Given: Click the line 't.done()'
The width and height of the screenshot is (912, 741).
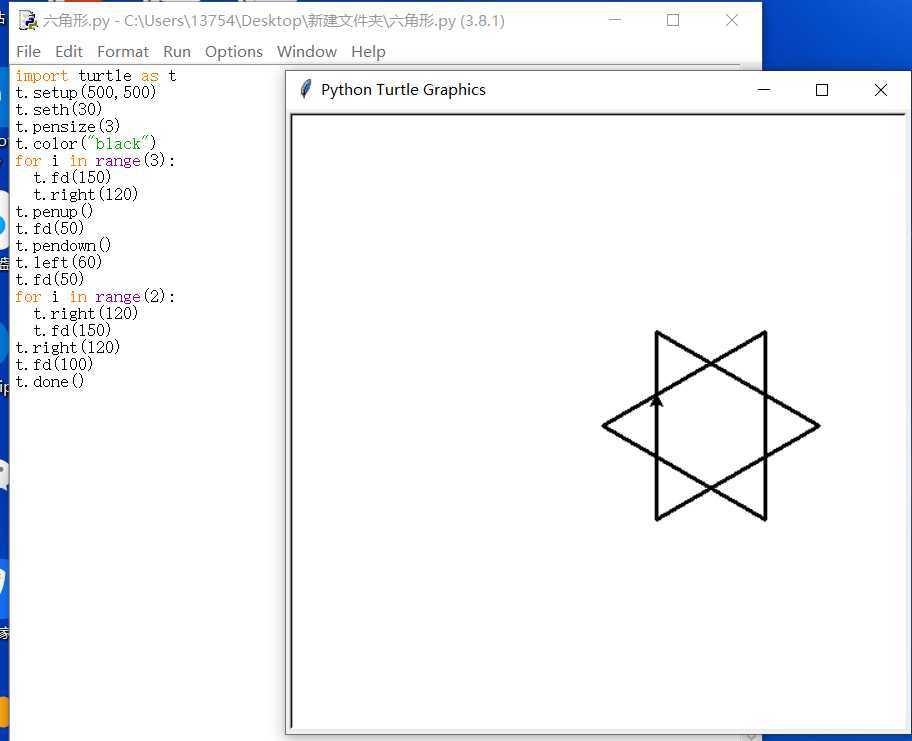Looking at the screenshot, I should pyautogui.click(x=50, y=382).
